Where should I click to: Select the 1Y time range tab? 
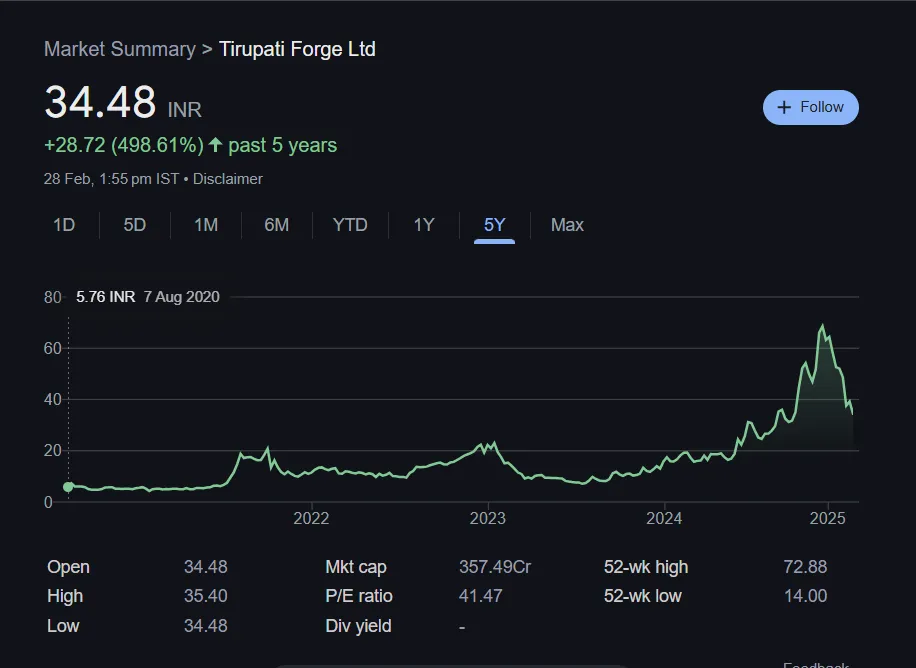(424, 225)
